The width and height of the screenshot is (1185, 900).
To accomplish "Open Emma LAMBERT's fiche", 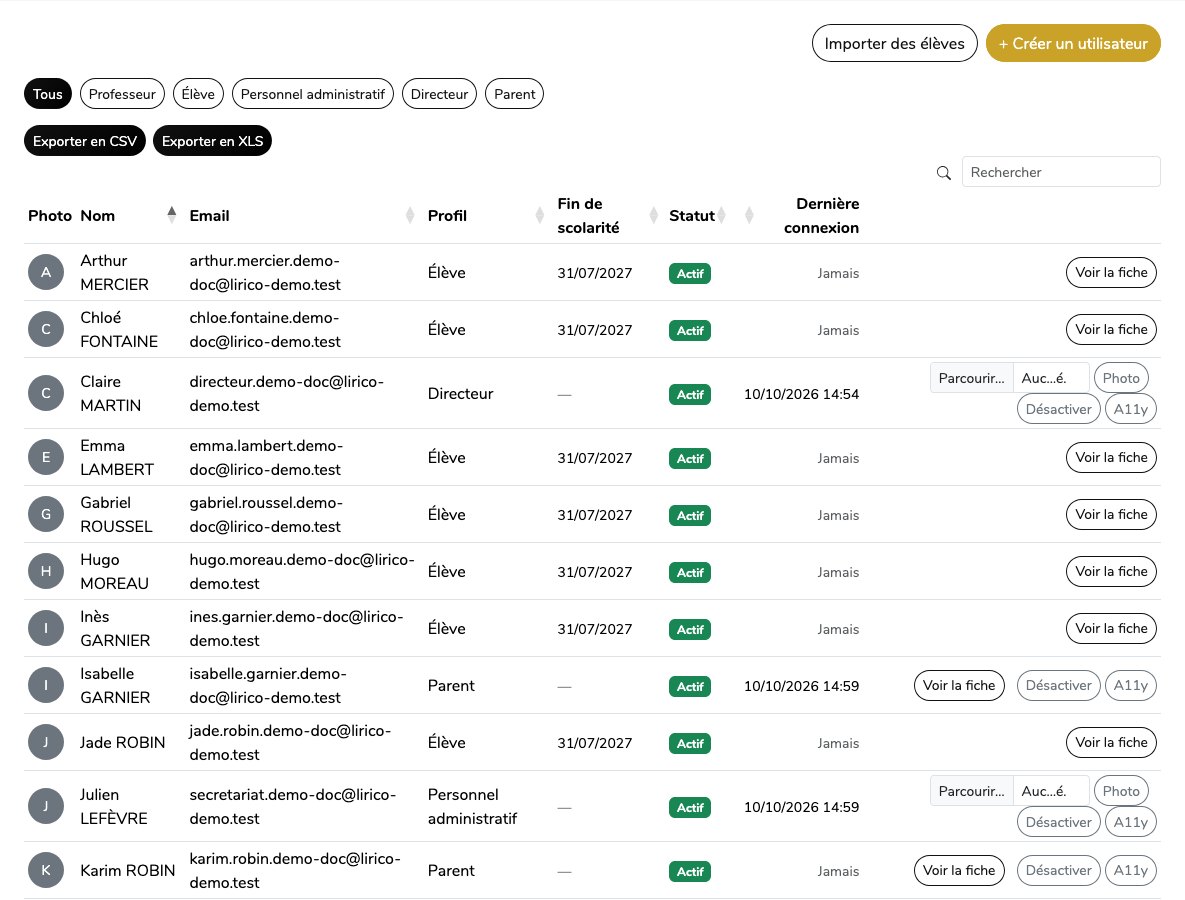I will point(1111,458).
